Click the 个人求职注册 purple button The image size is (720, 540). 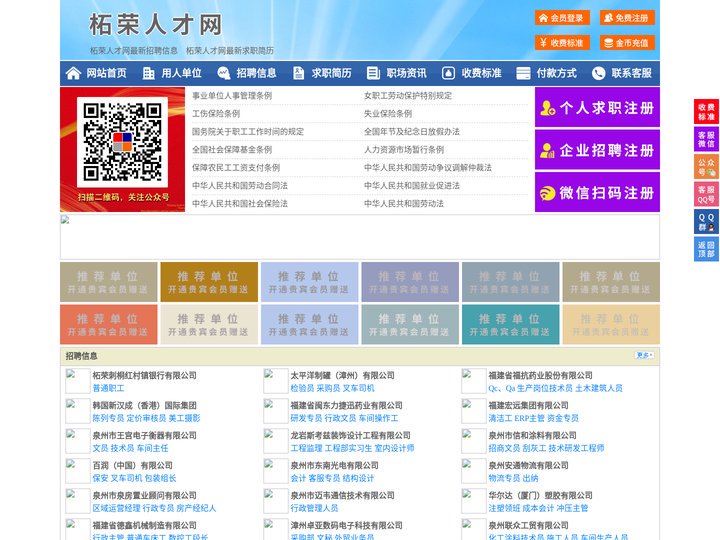pyautogui.click(x=597, y=107)
